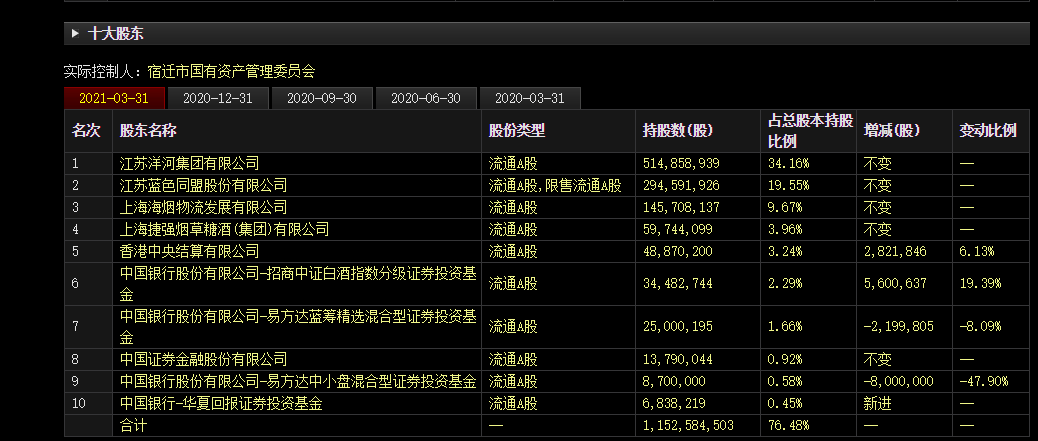Click 流通A股,限售流通A股 share type cell
This screenshot has height=441, width=1038.
pos(555,185)
